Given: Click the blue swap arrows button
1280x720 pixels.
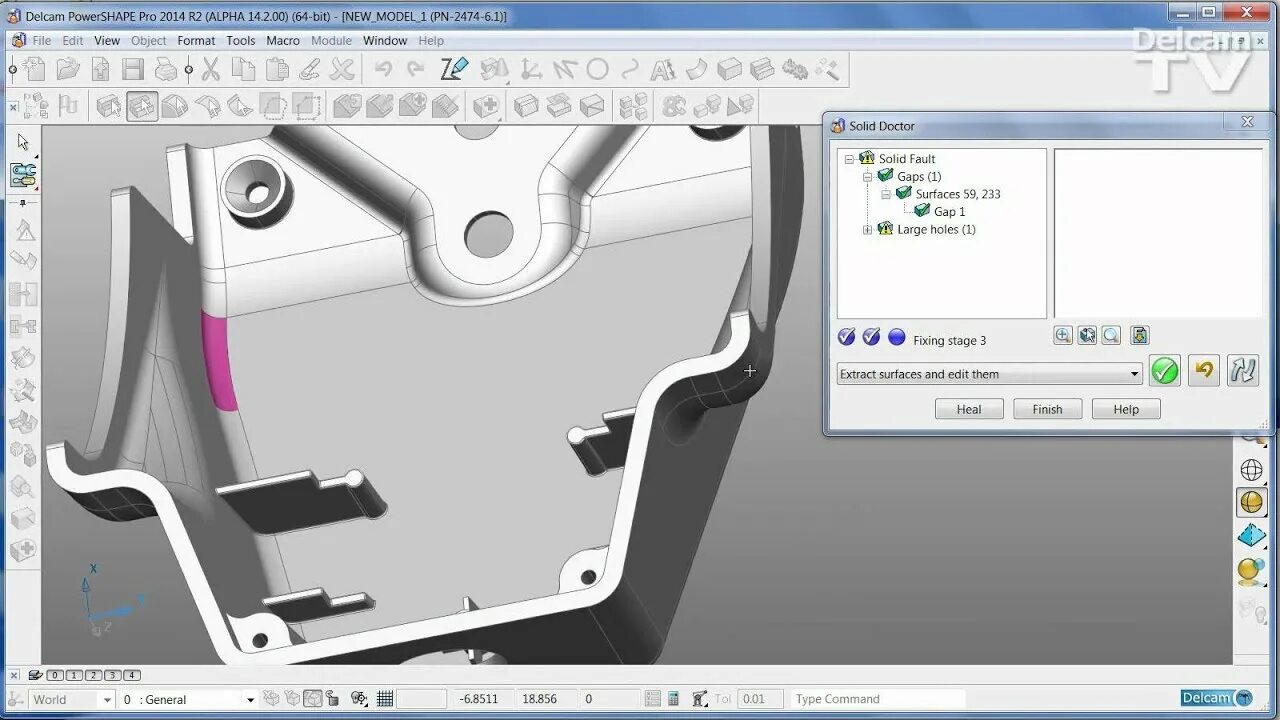Looking at the screenshot, I should (x=1243, y=370).
